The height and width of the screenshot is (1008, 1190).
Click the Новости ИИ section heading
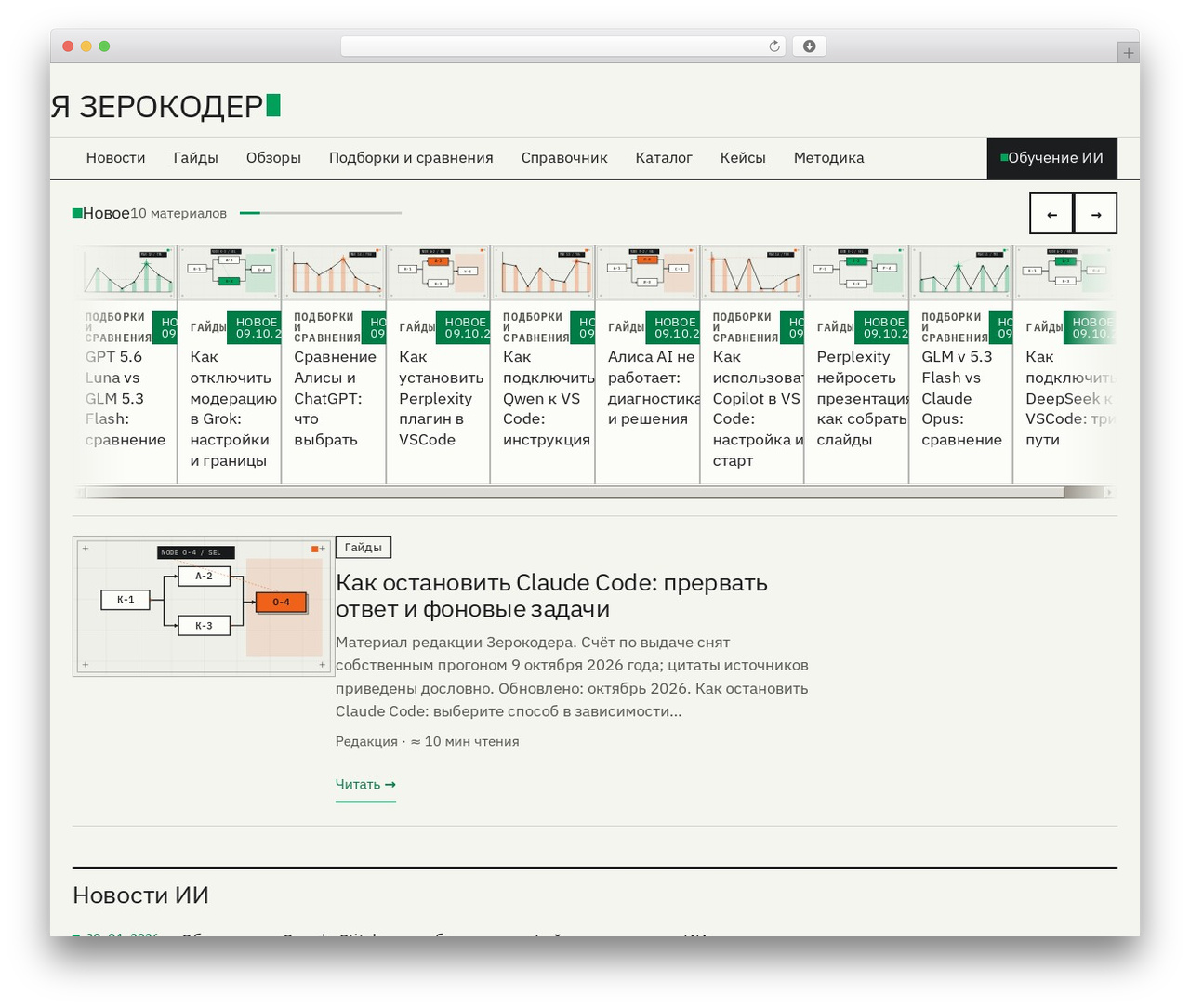tap(140, 895)
